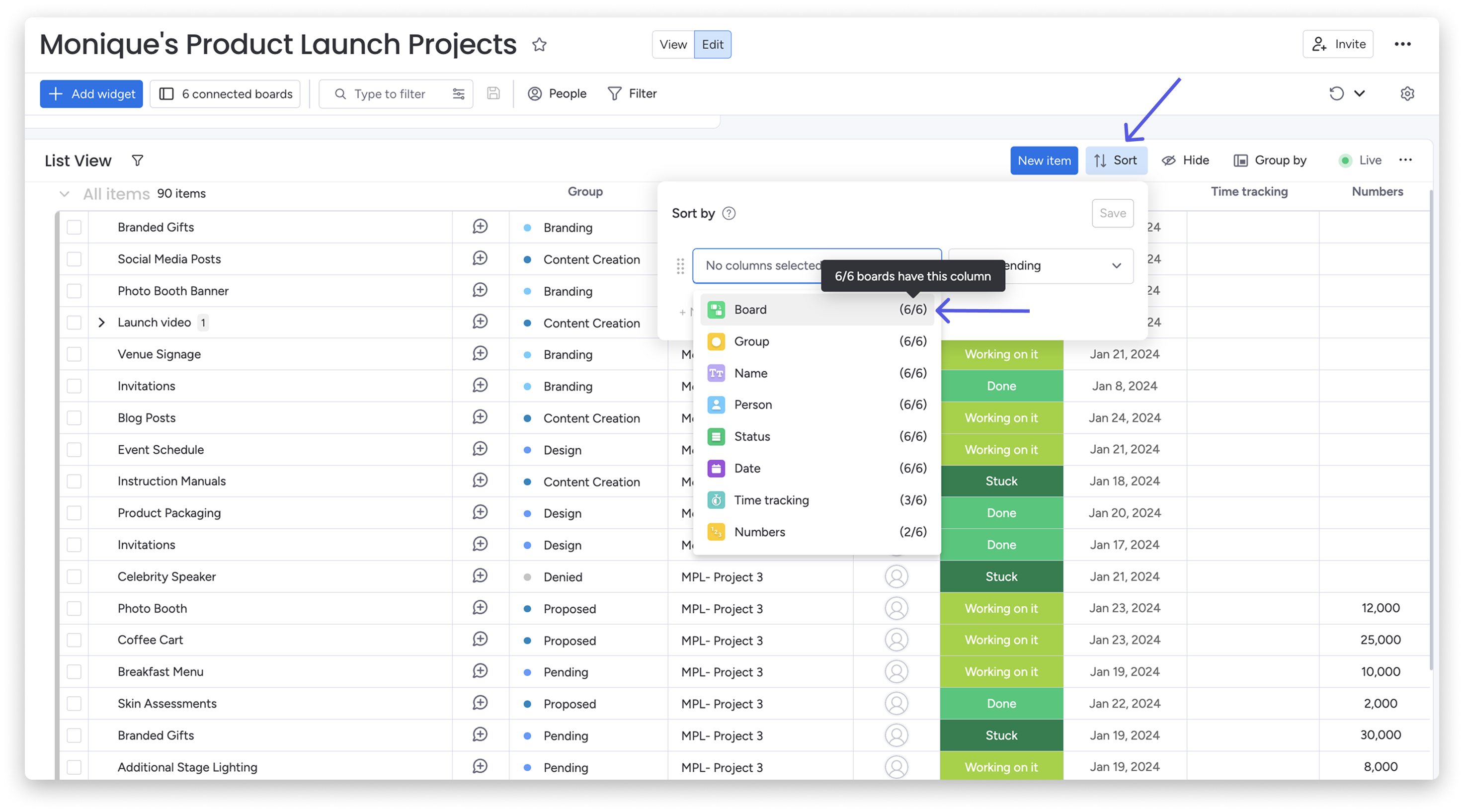This screenshot has width=1464, height=812.
Task: Choose Group as sort column
Action: 816,341
